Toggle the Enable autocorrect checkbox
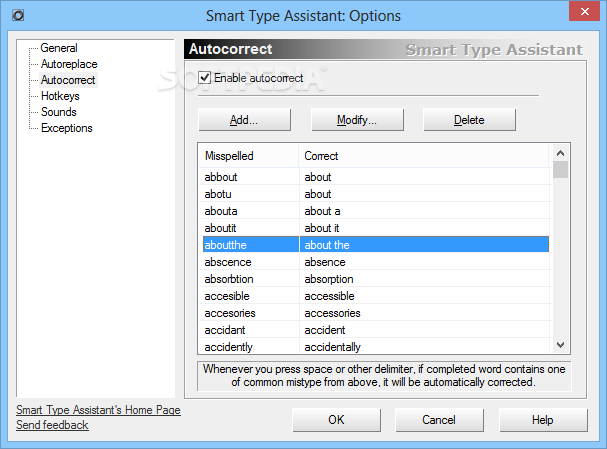607x449 pixels. (x=204, y=78)
